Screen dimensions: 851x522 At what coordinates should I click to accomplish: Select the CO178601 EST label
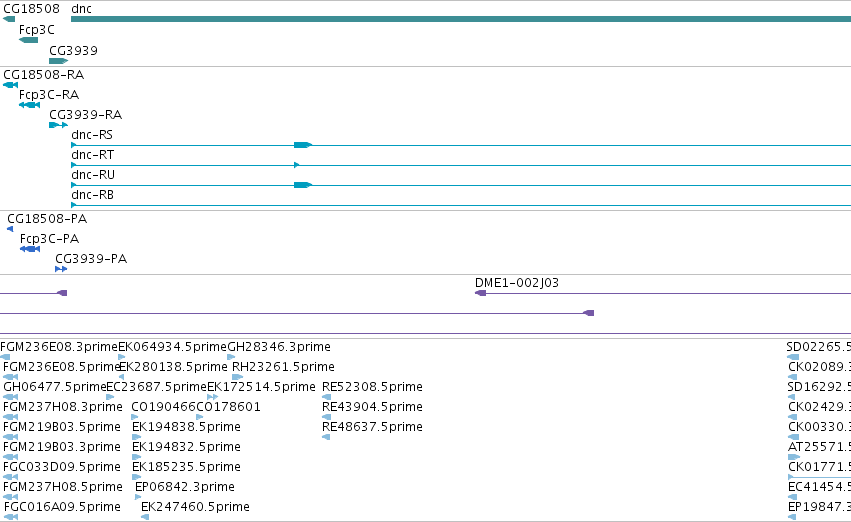tap(228, 407)
